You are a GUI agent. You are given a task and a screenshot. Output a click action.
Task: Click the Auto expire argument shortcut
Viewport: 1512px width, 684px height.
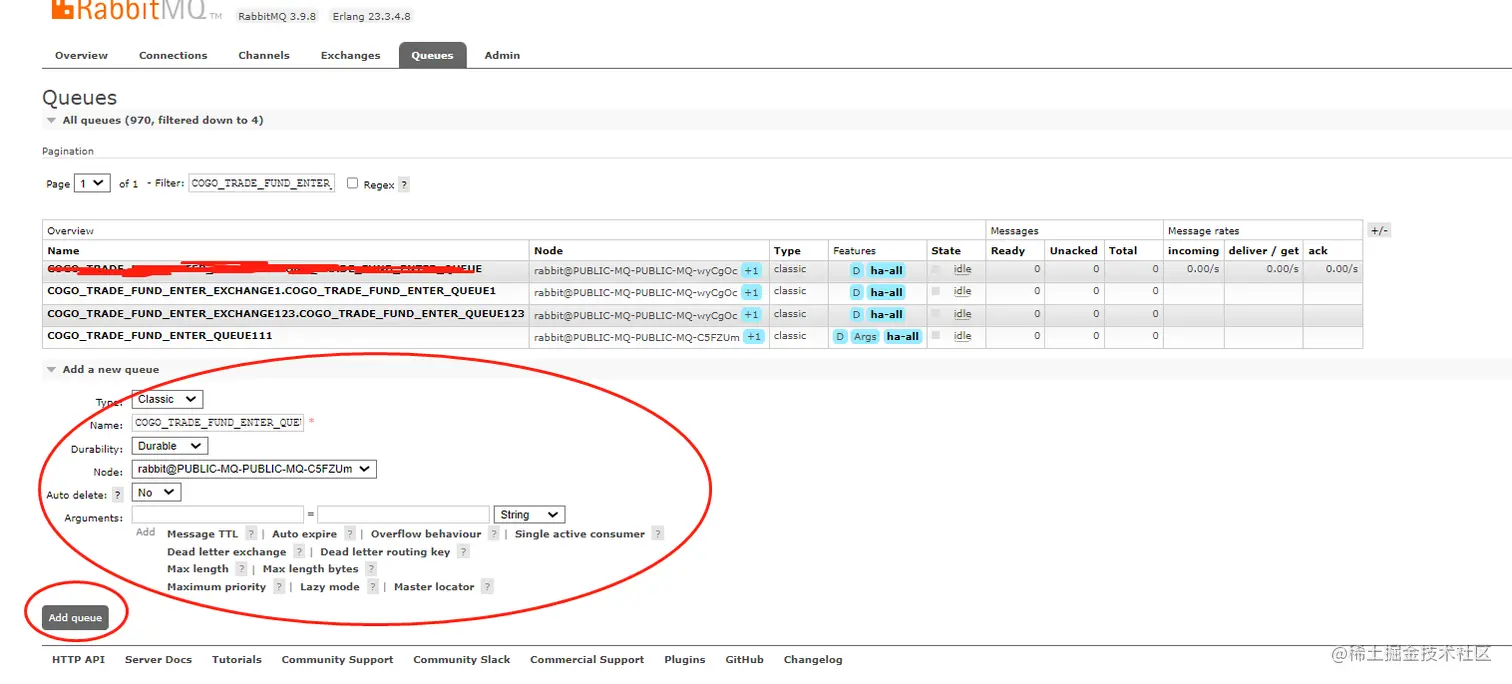pos(305,534)
